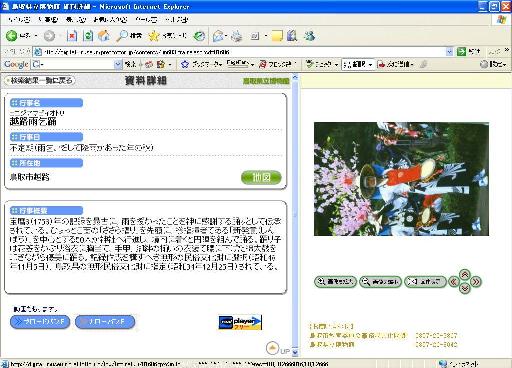Open the address bar URL dropdown

point(449,52)
